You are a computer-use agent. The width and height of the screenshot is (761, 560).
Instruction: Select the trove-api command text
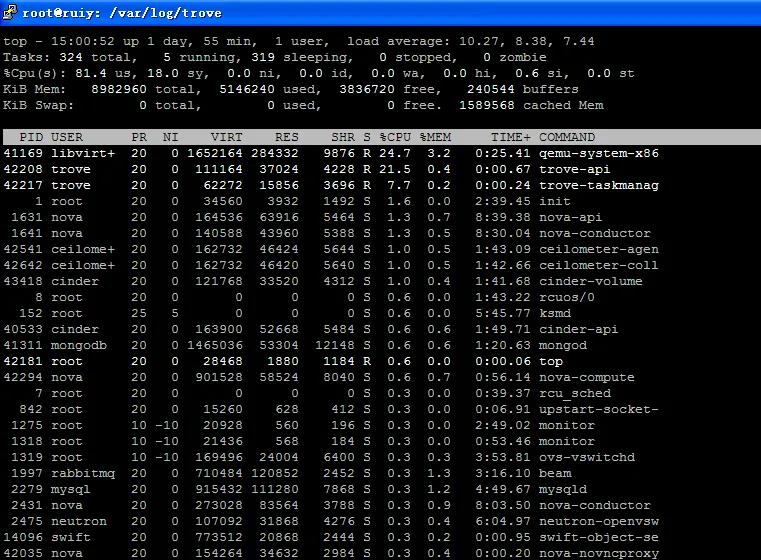coord(575,169)
